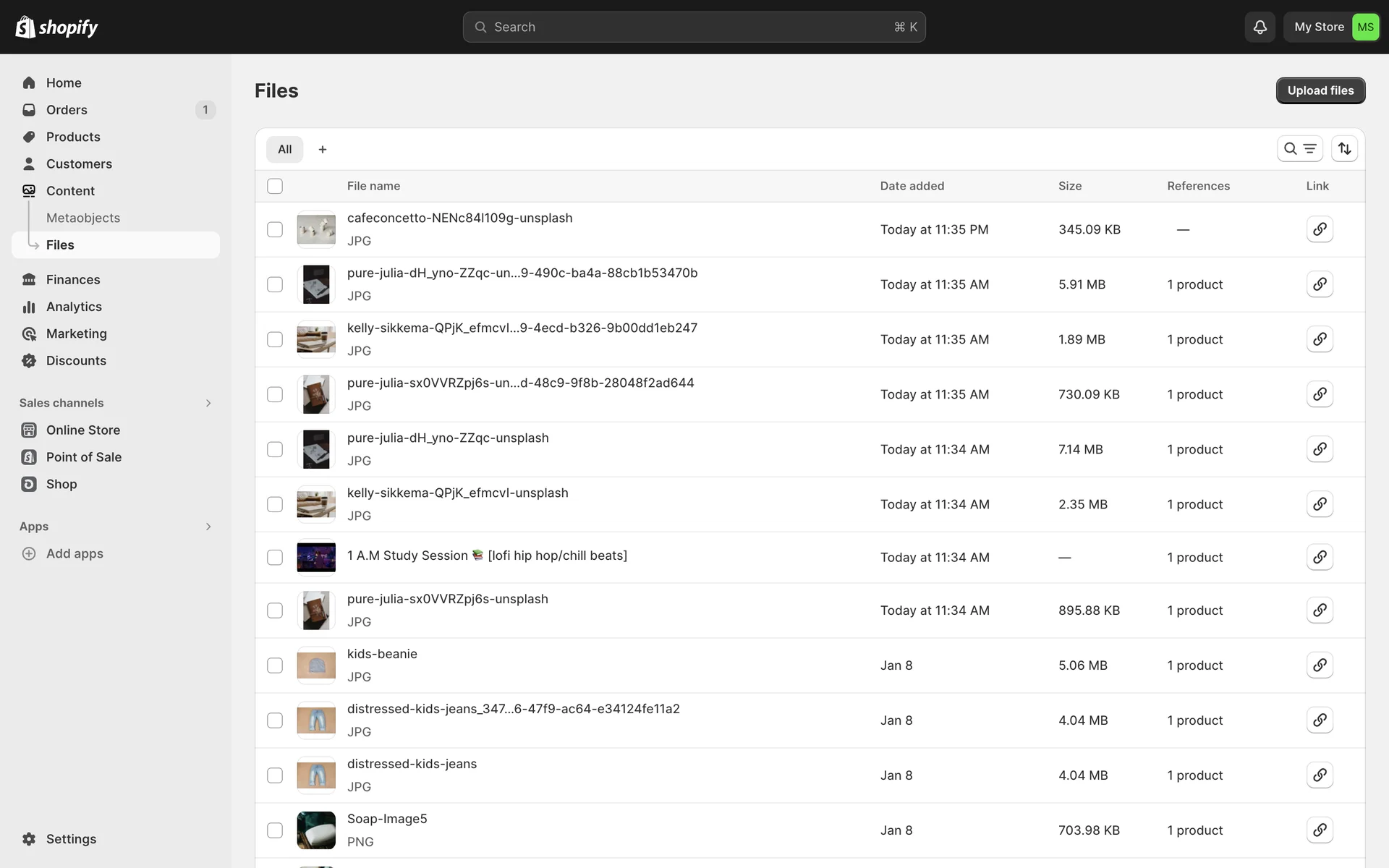This screenshot has height=868, width=1389.
Task: Copy link for cafeconcetto file
Action: (x=1320, y=229)
